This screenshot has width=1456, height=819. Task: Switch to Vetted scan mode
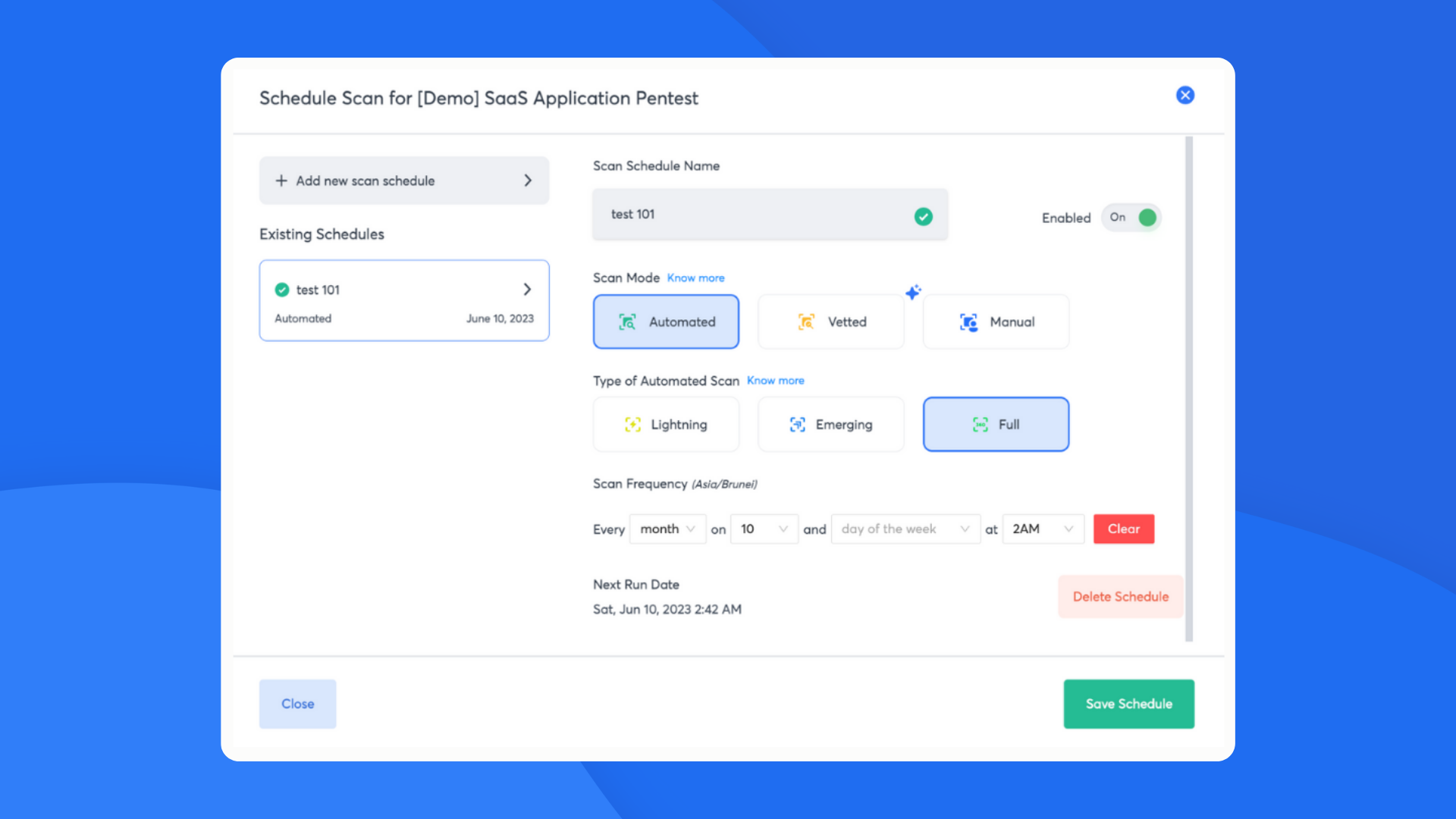point(830,322)
